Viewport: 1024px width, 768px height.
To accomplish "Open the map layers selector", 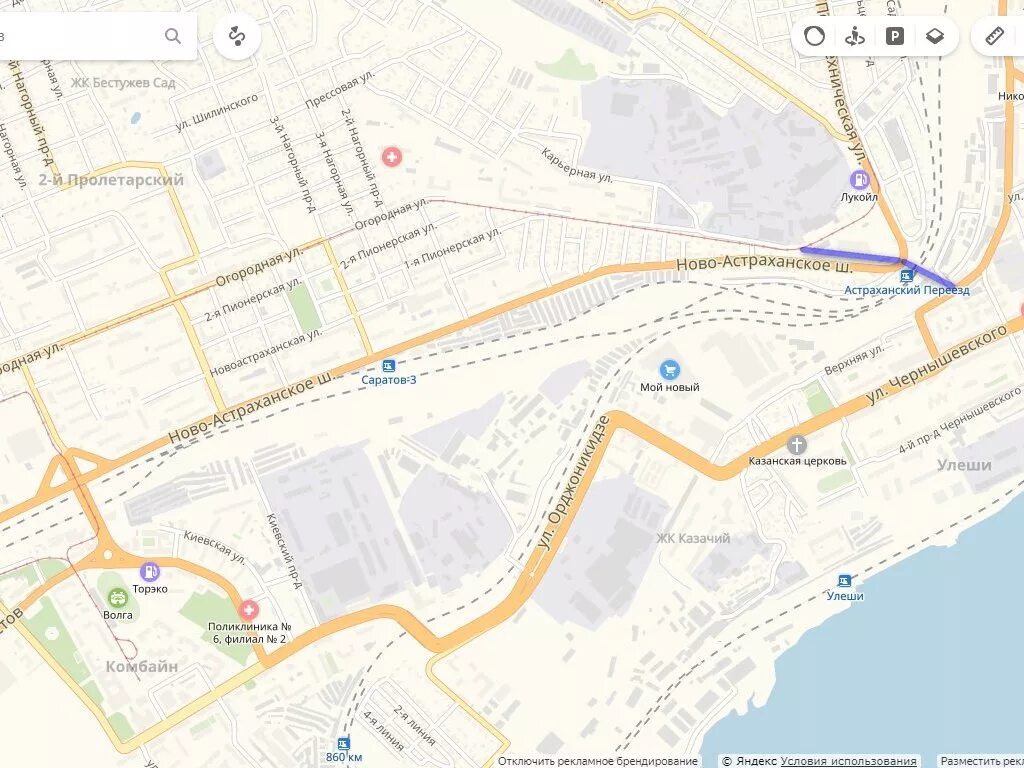I will point(935,36).
